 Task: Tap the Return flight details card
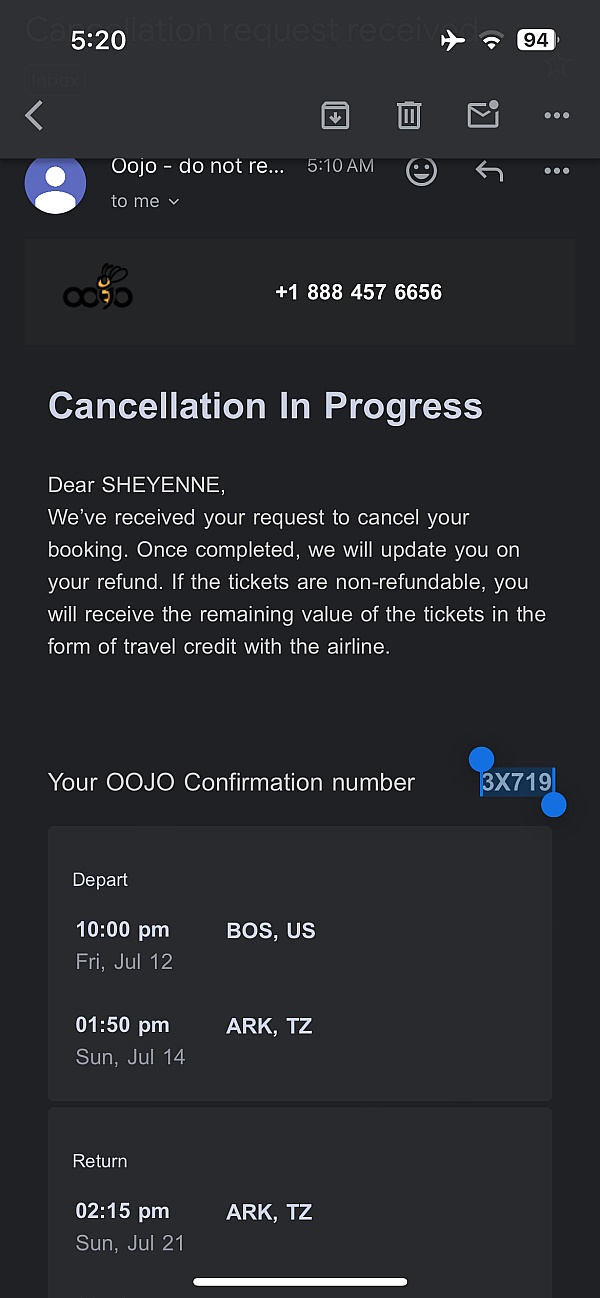point(300,1200)
